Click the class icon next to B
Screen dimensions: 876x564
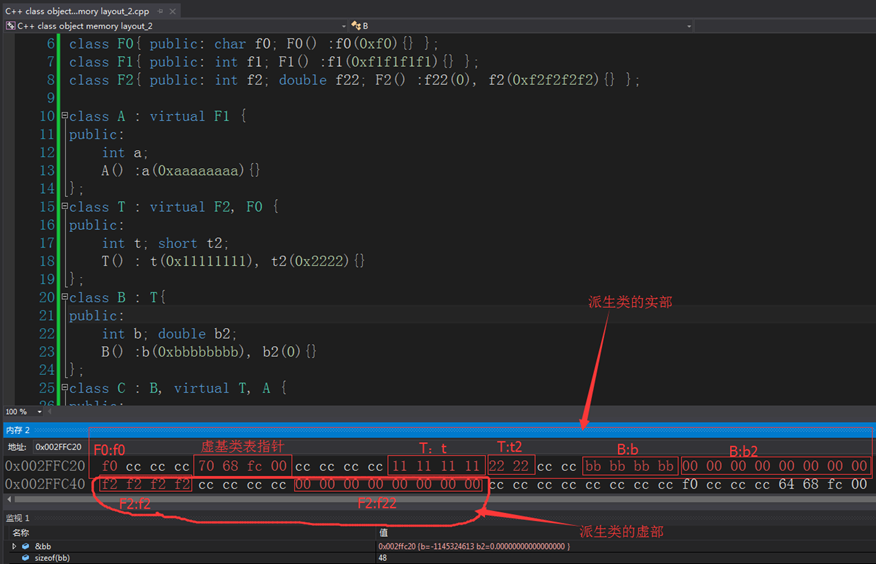(x=356, y=26)
